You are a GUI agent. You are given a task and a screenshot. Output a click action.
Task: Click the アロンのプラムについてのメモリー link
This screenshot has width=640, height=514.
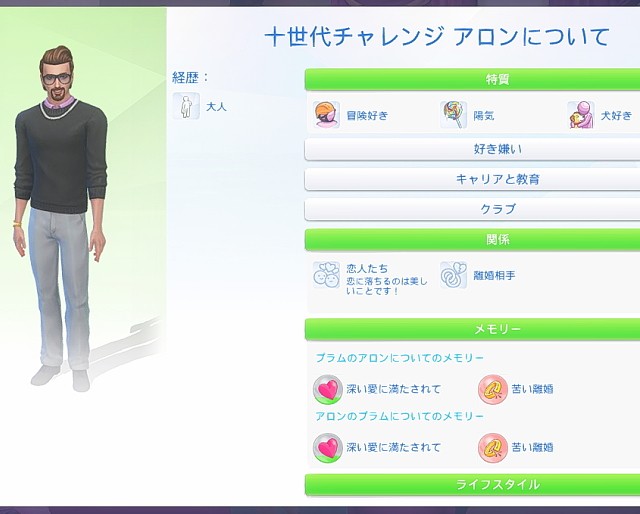400,416
